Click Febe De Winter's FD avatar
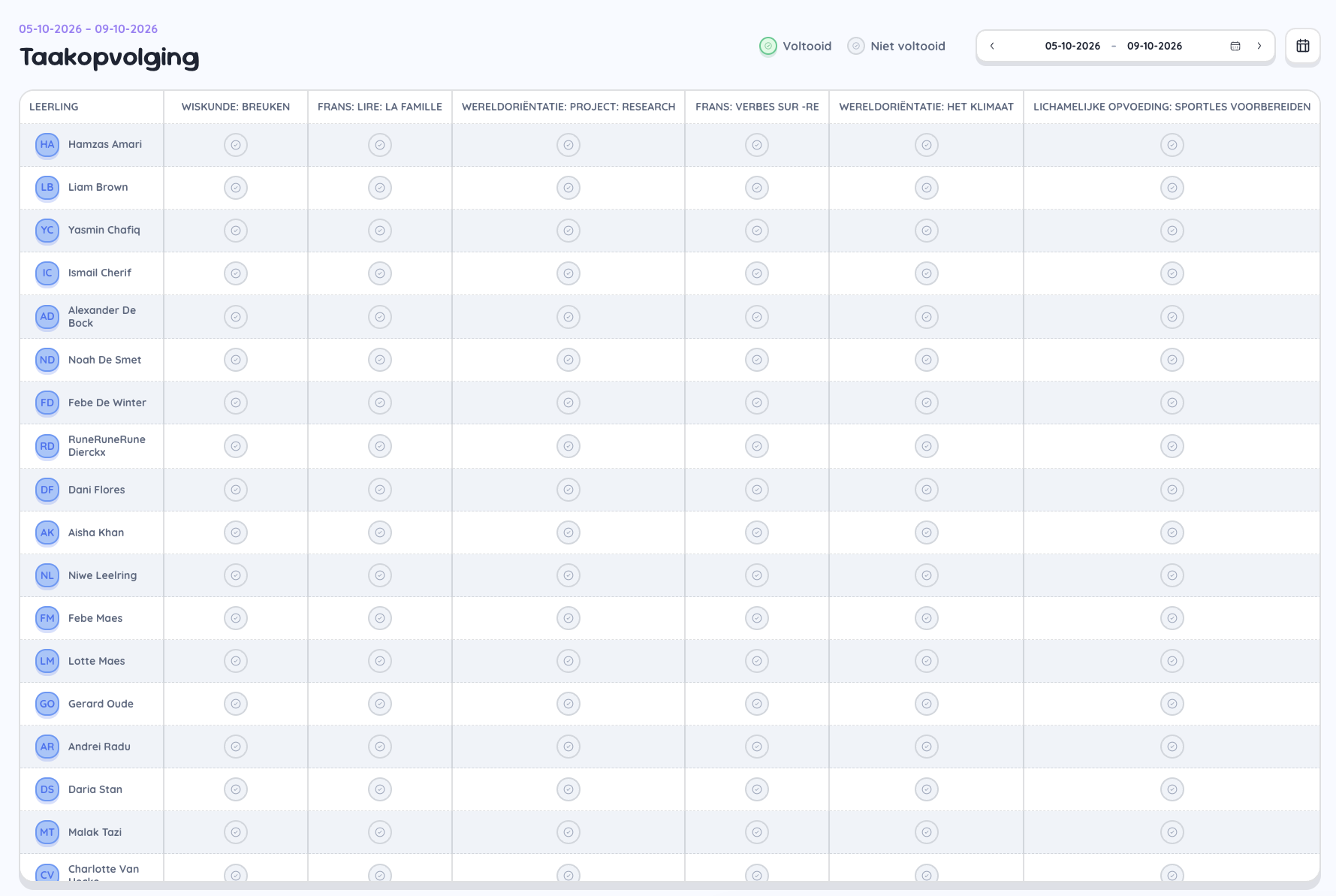Viewport: 1336px width, 896px height. click(47, 403)
